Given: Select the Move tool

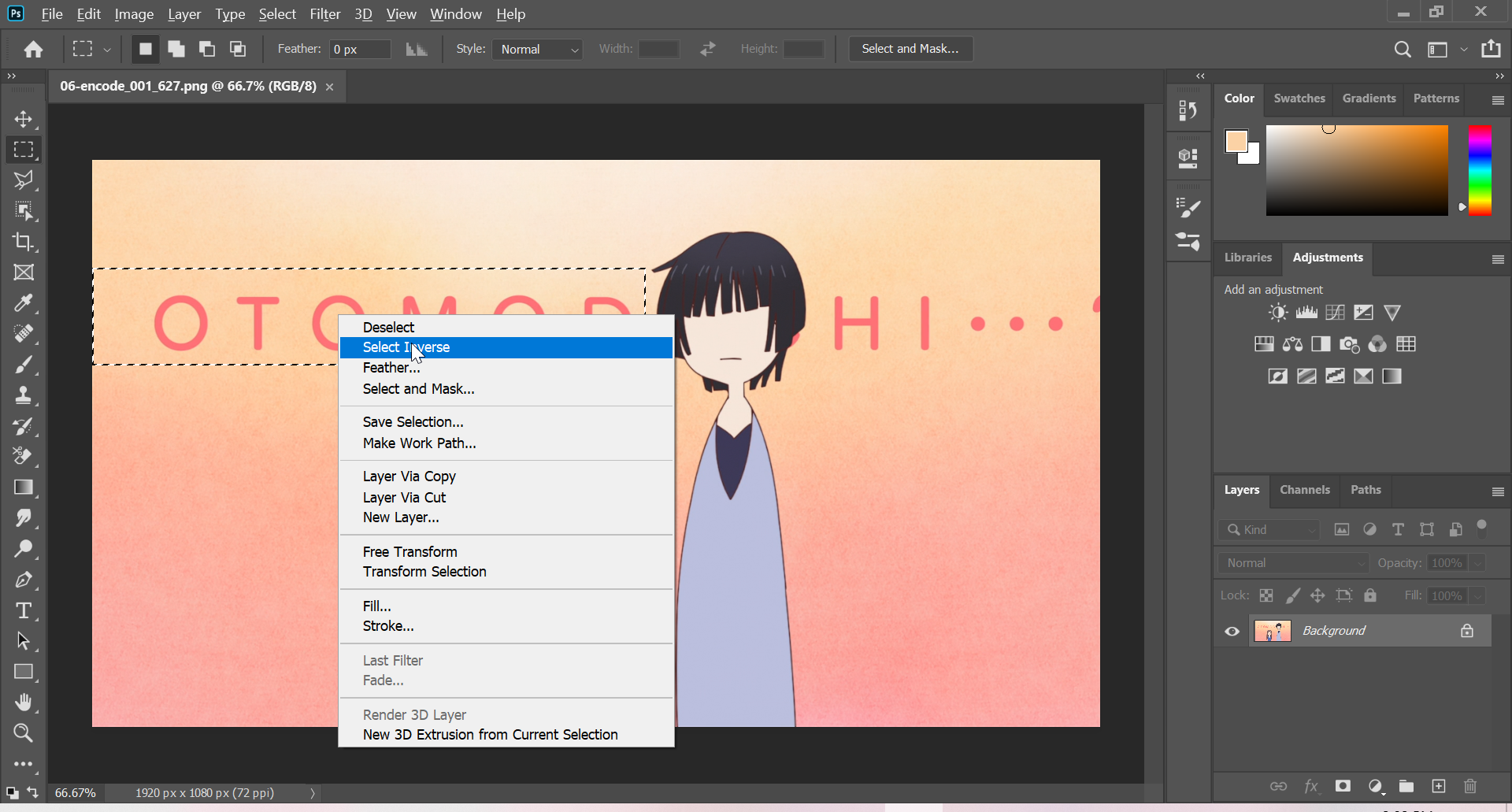Looking at the screenshot, I should (24, 119).
